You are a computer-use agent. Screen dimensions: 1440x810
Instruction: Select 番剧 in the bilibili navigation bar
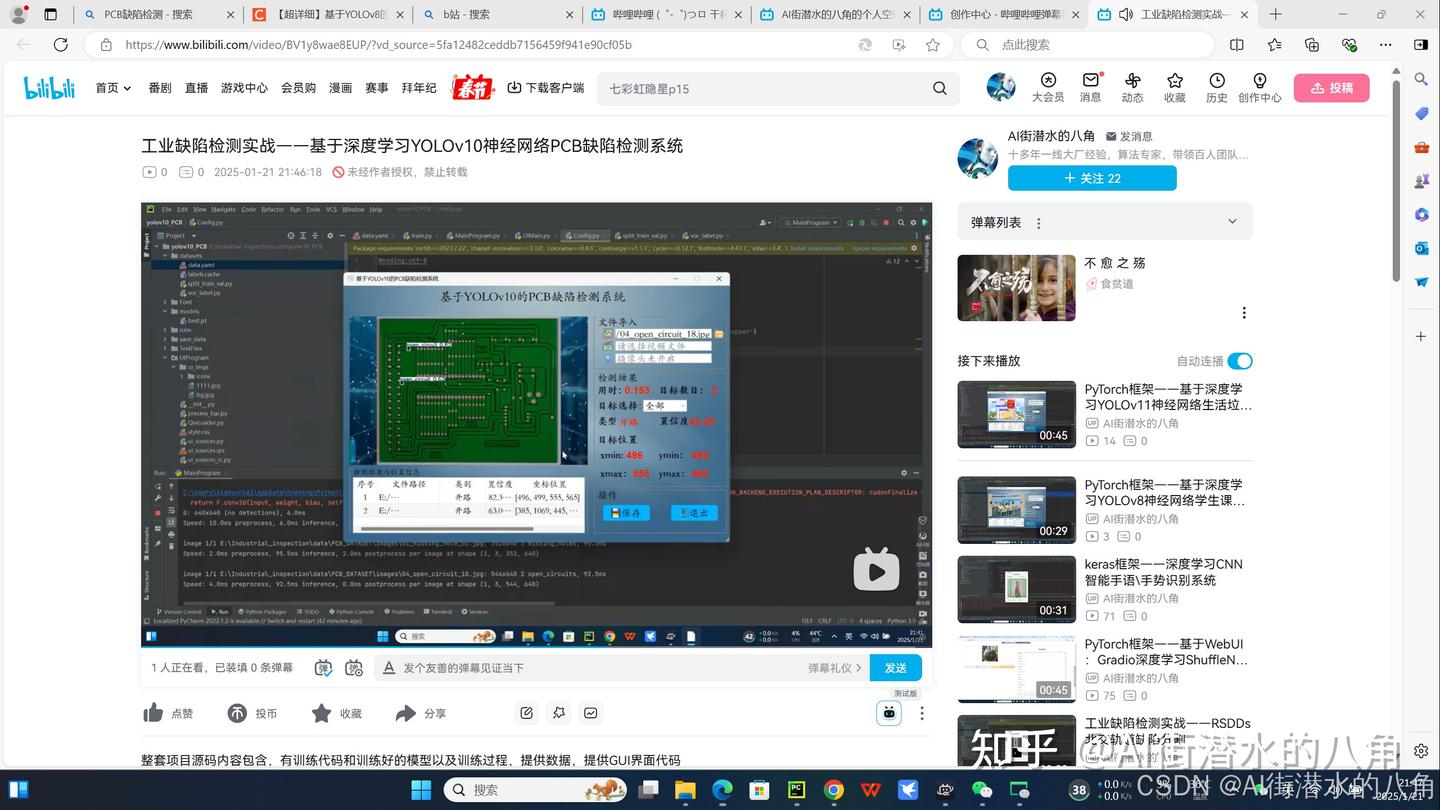click(159, 88)
